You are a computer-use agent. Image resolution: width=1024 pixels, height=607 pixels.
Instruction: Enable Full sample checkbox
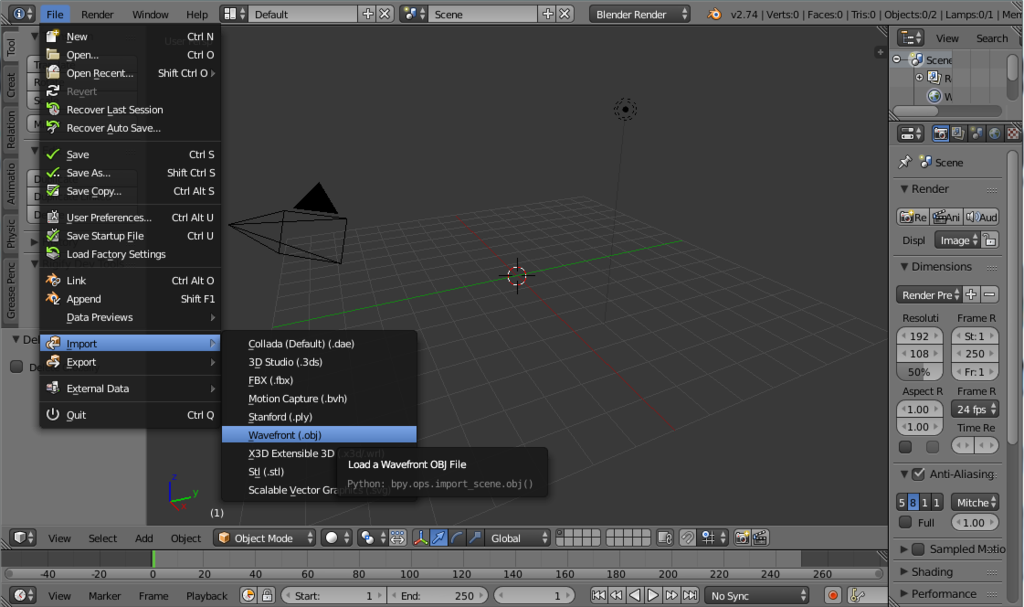coord(905,522)
